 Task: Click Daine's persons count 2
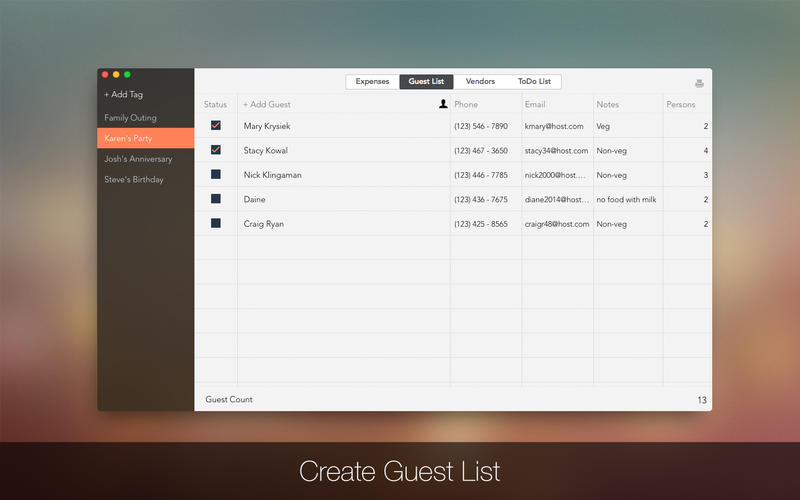click(x=706, y=199)
